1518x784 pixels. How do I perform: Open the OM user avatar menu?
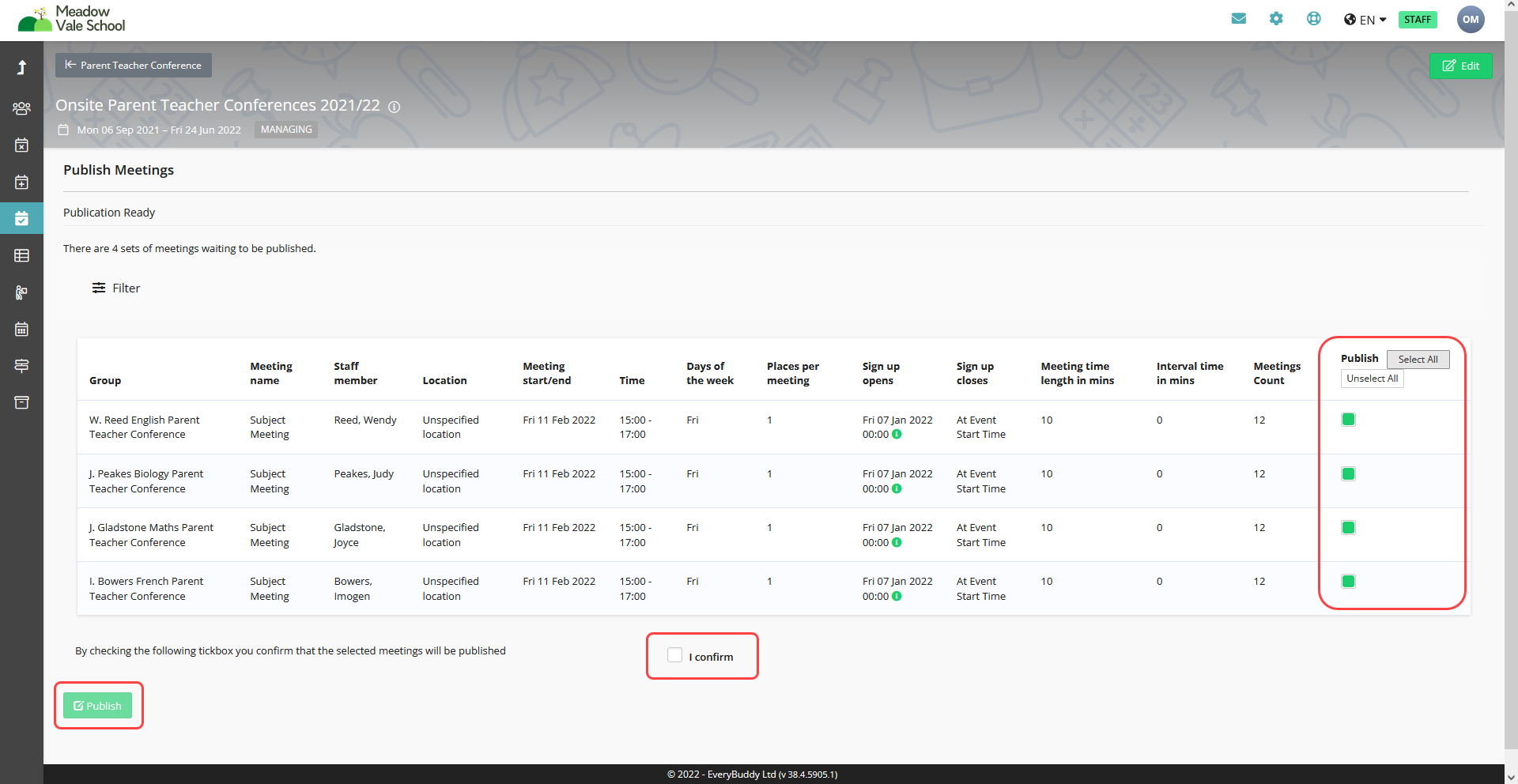coord(1470,20)
